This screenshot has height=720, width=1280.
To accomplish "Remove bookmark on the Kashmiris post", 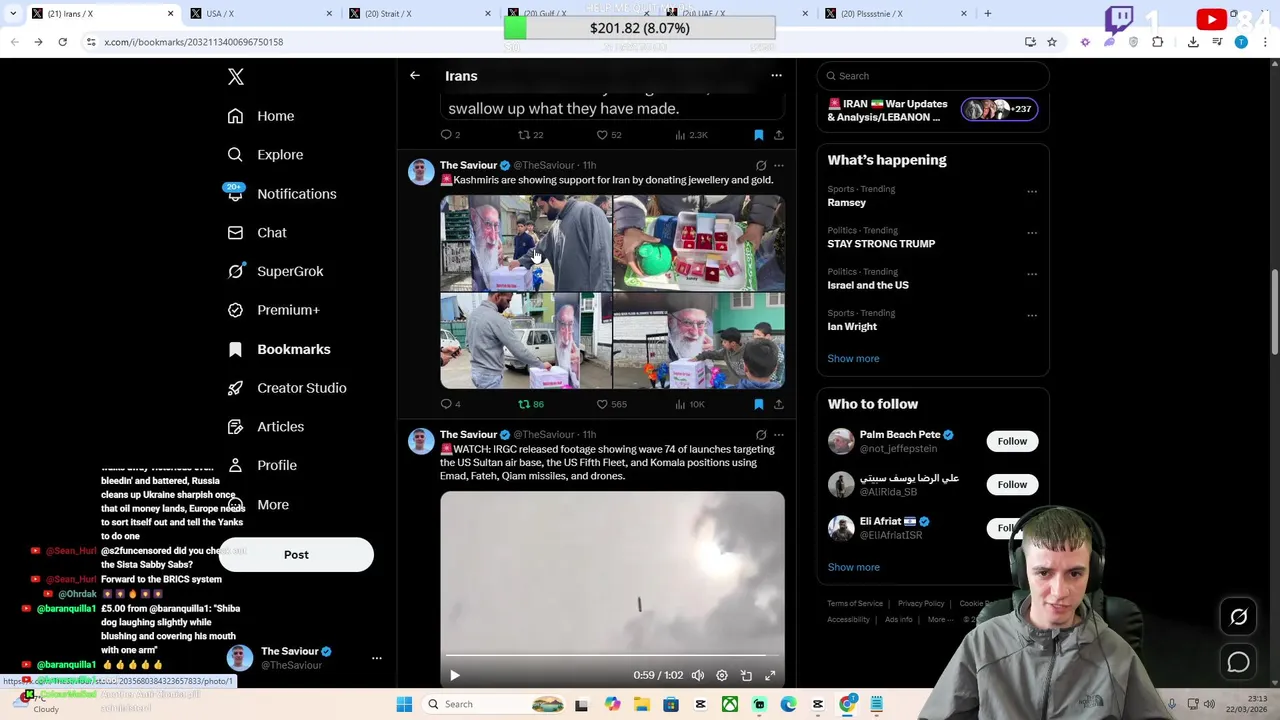I will (758, 404).
